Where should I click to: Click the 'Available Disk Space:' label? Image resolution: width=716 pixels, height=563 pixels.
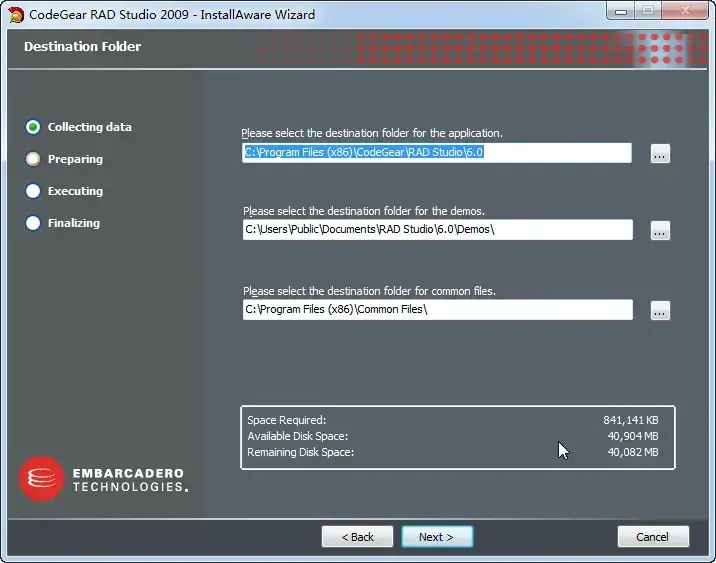(x=298, y=436)
